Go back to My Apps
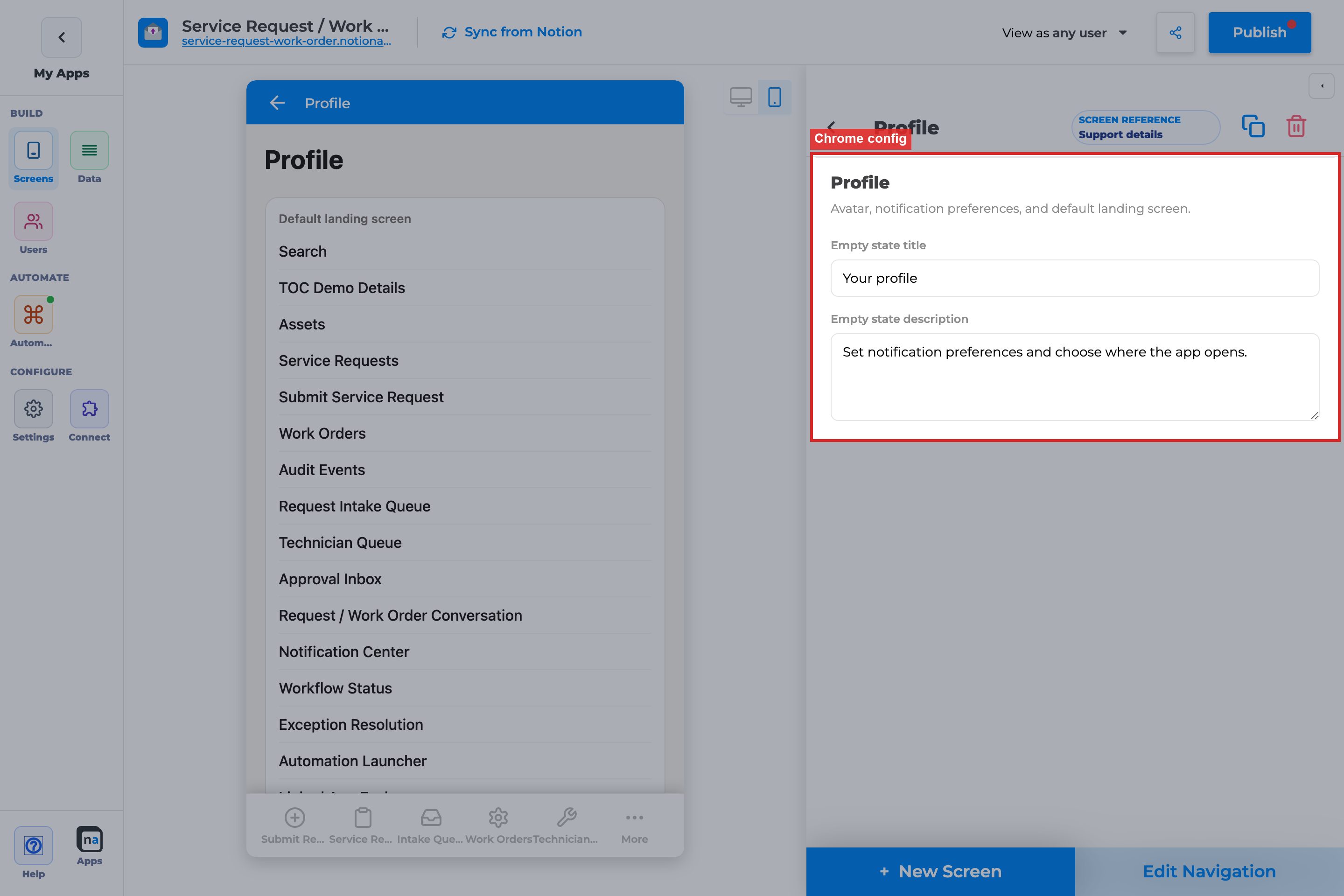 tap(61, 37)
